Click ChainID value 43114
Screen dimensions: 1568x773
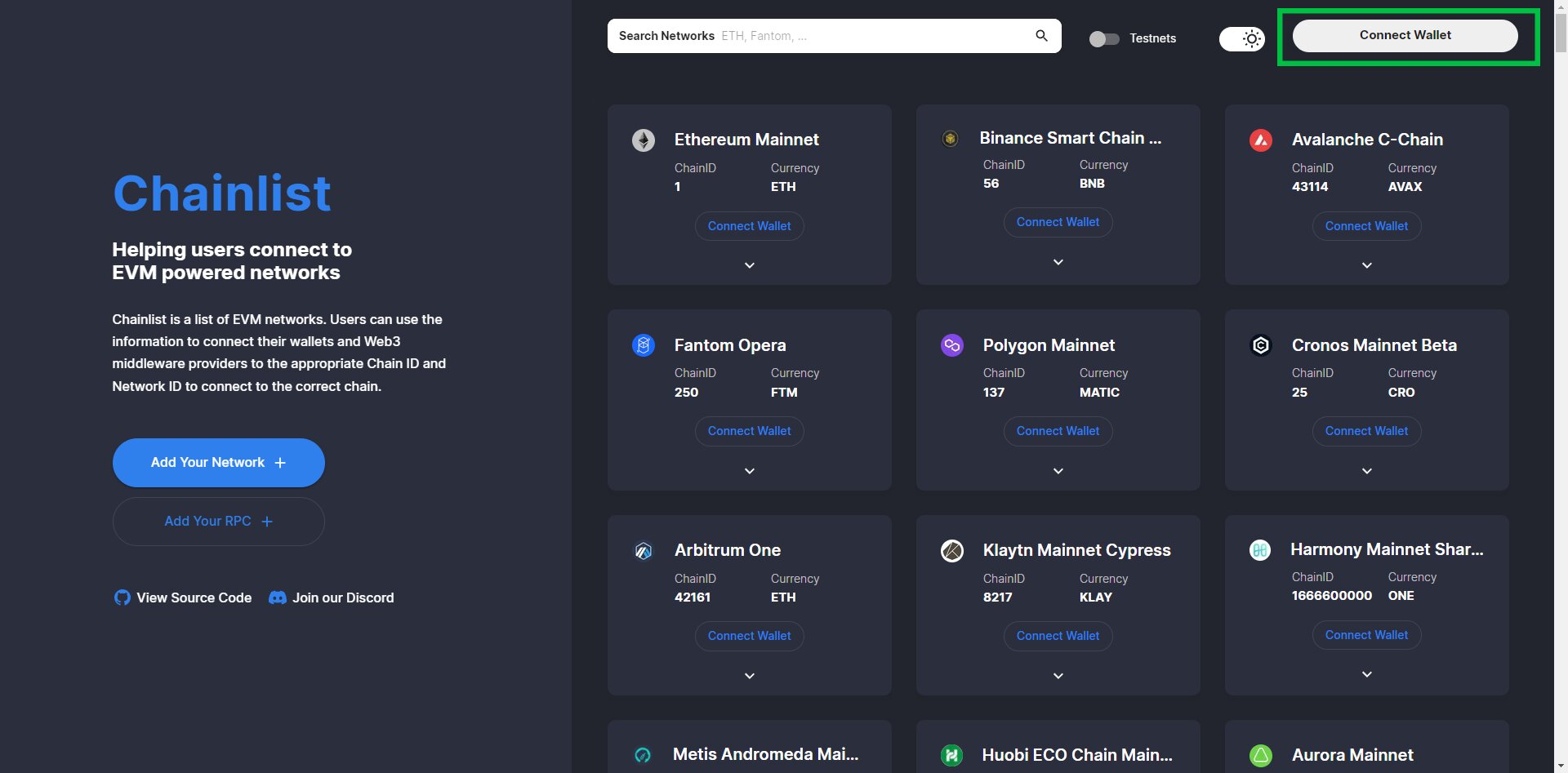pos(1310,187)
